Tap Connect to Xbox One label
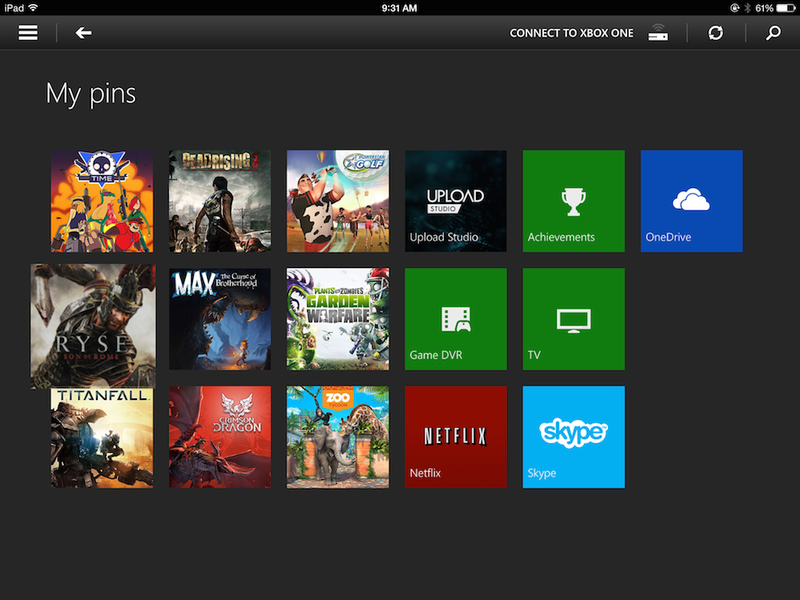 (571, 33)
